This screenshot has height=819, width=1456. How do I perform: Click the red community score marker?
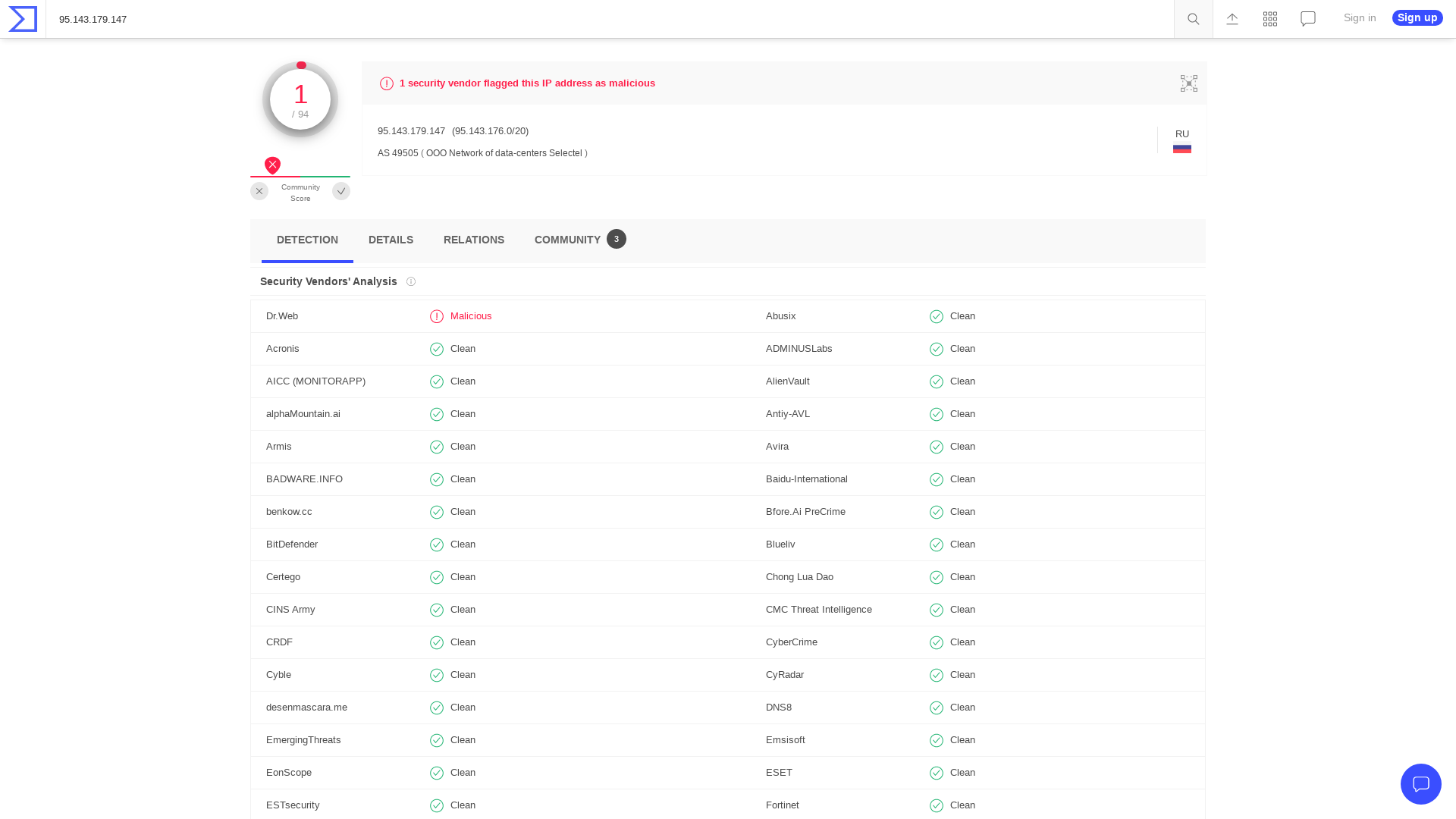272,165
